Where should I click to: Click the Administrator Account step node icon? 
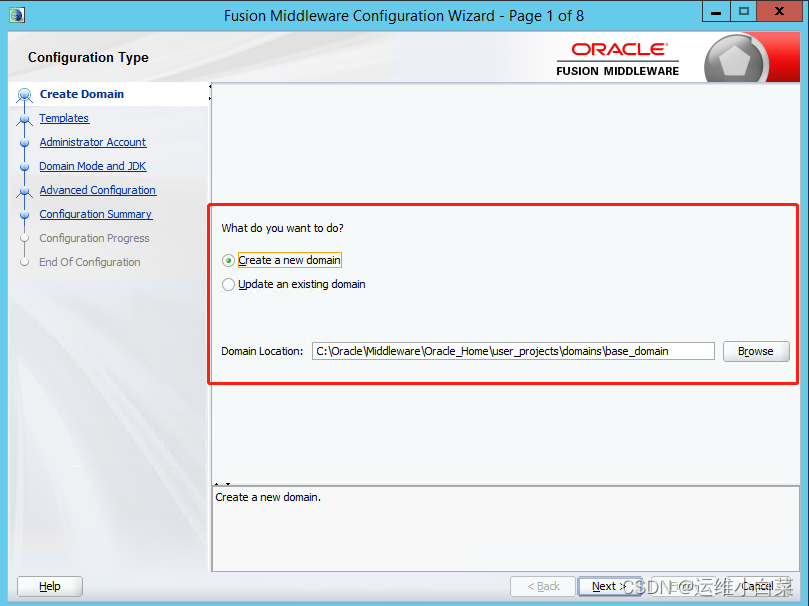tap(24, 142)
